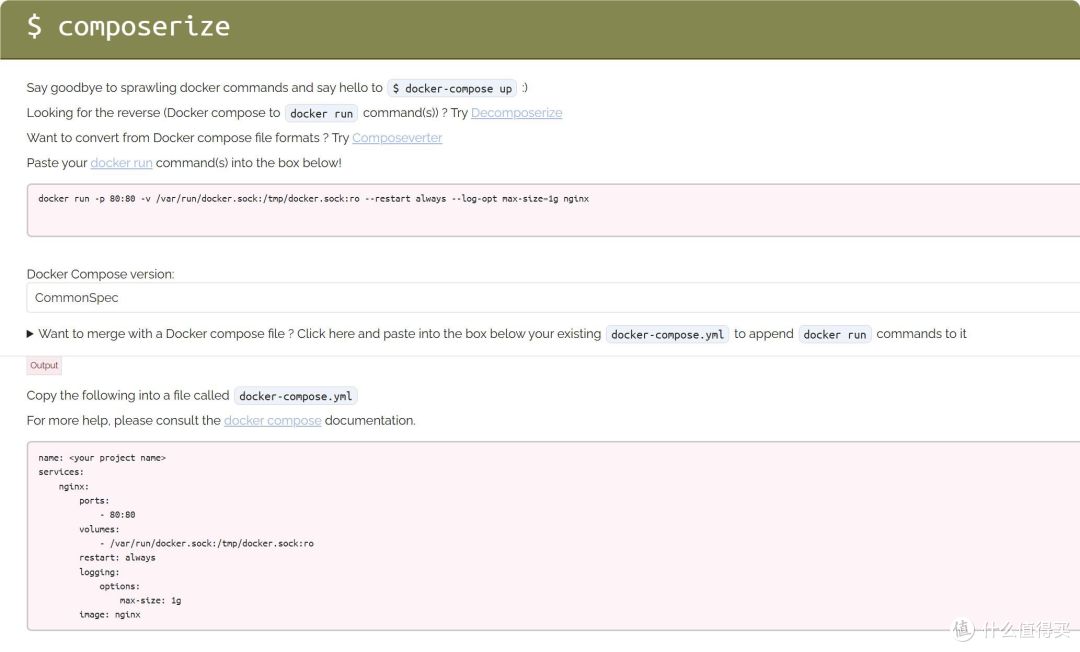This screenshot has width=1080, height=652.
Task: Click the docker.sock volume mapping line in output
Action: pyautogui.click(x=207, y=544)
